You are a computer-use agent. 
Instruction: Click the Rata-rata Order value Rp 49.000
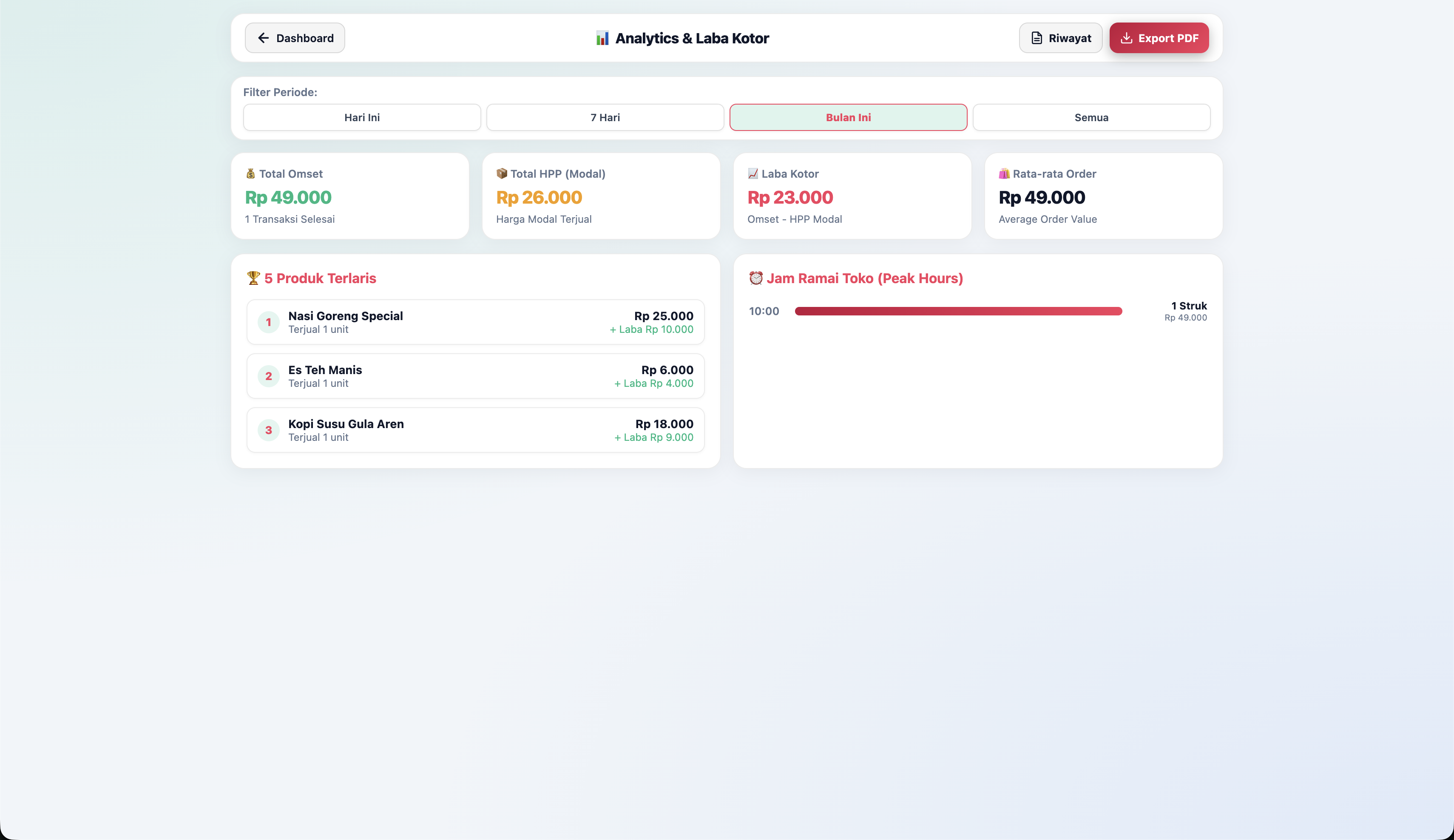[x=1042, y=197]
